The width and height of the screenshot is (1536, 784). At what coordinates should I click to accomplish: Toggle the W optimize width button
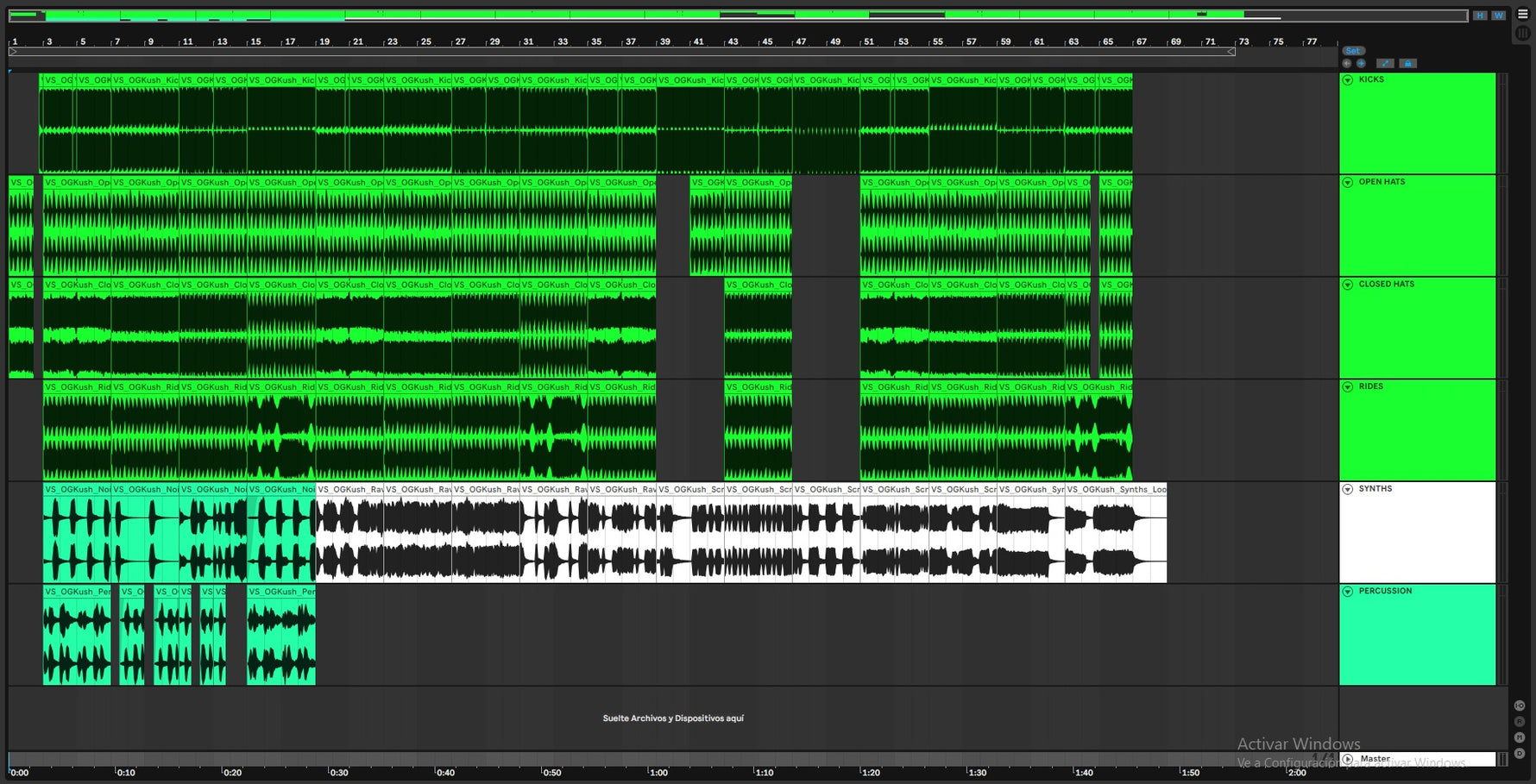[1499, 16]
